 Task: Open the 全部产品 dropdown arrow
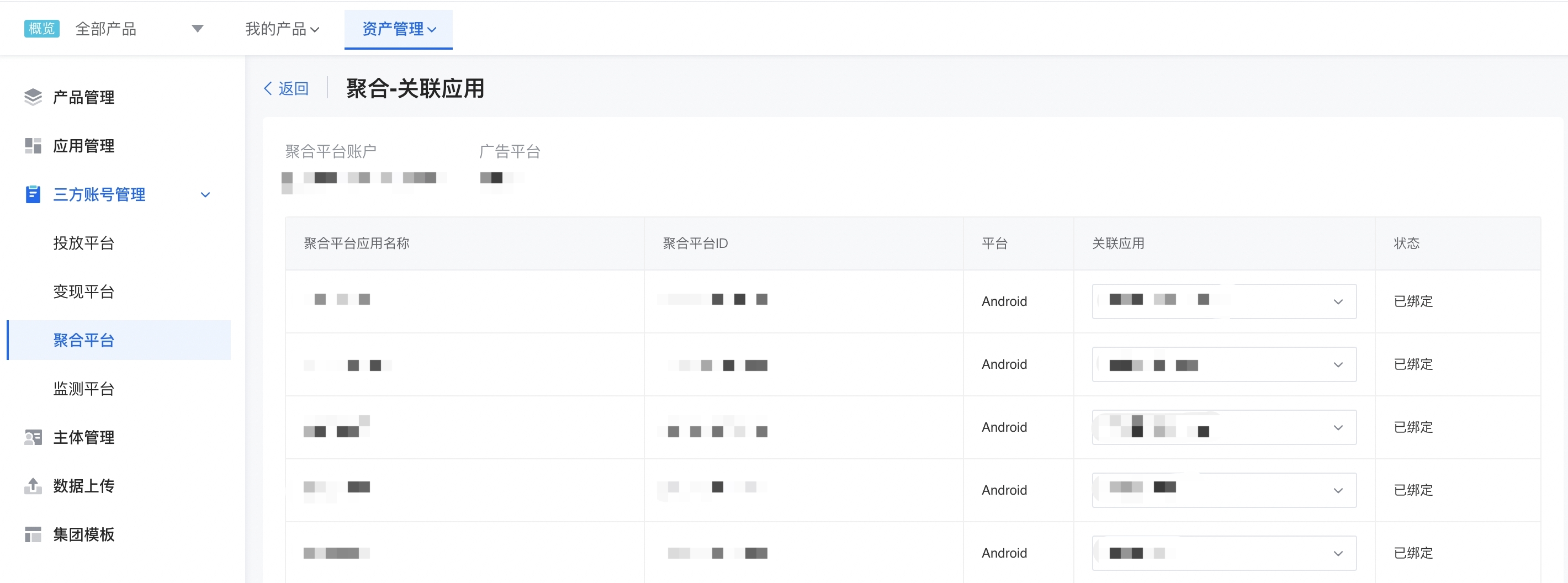[x=197, y=28]
